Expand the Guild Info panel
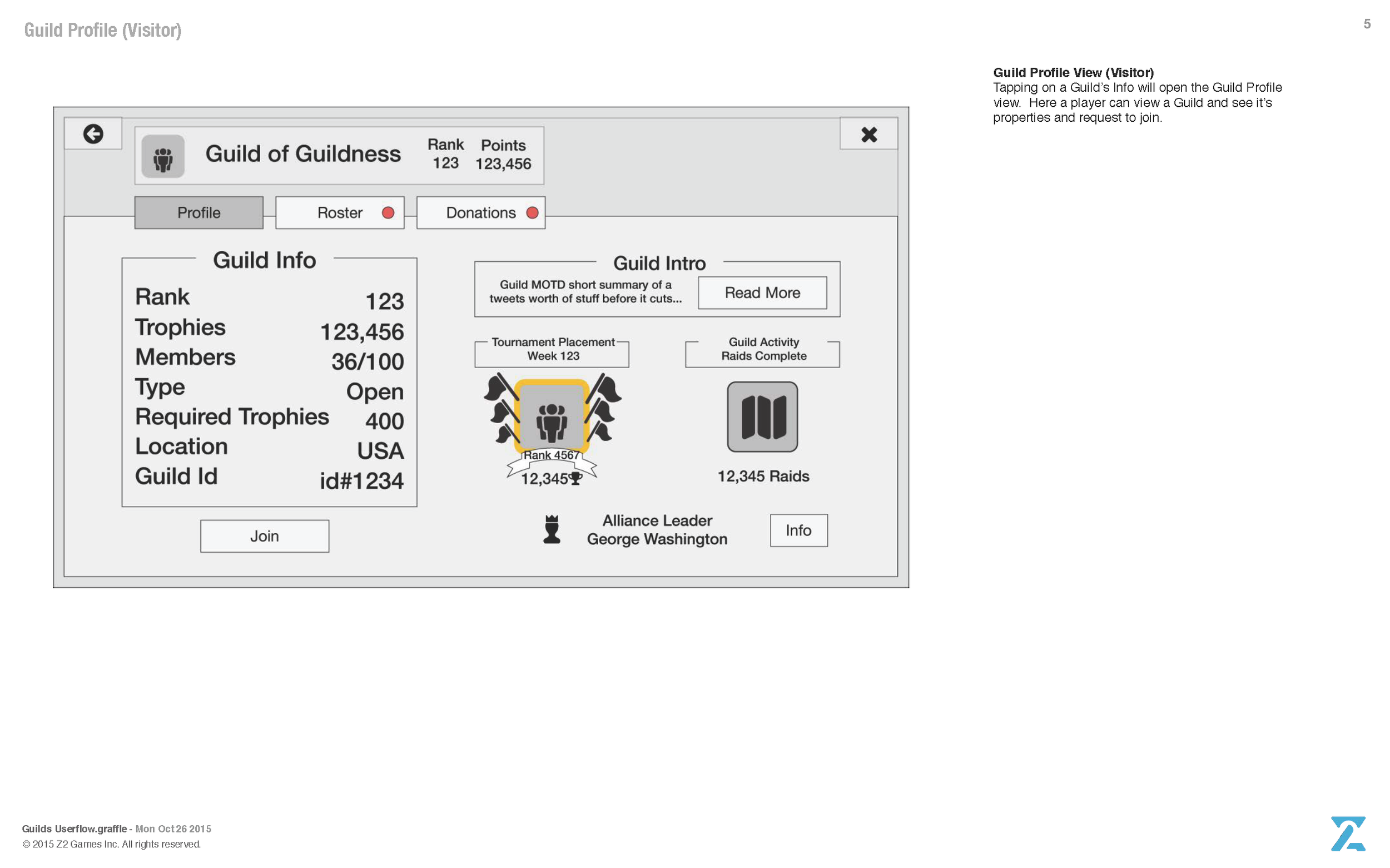1390x868 pixels. coord(265,260)
